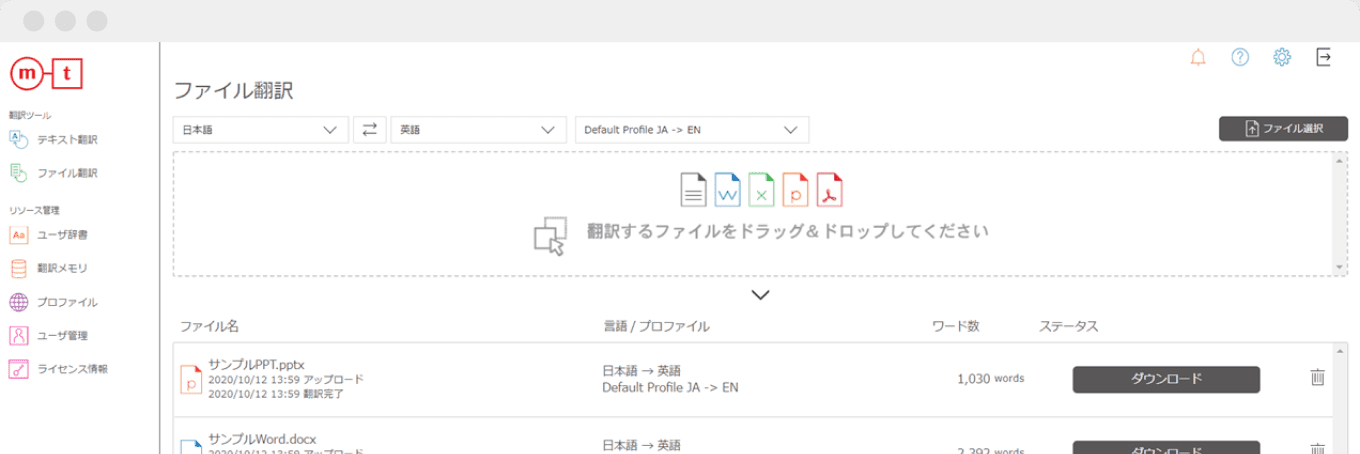The height and width of the screenshot is (454, 1360).
Task: Click the file list scrollbar up arrow
Action: tap(1340, 350)
